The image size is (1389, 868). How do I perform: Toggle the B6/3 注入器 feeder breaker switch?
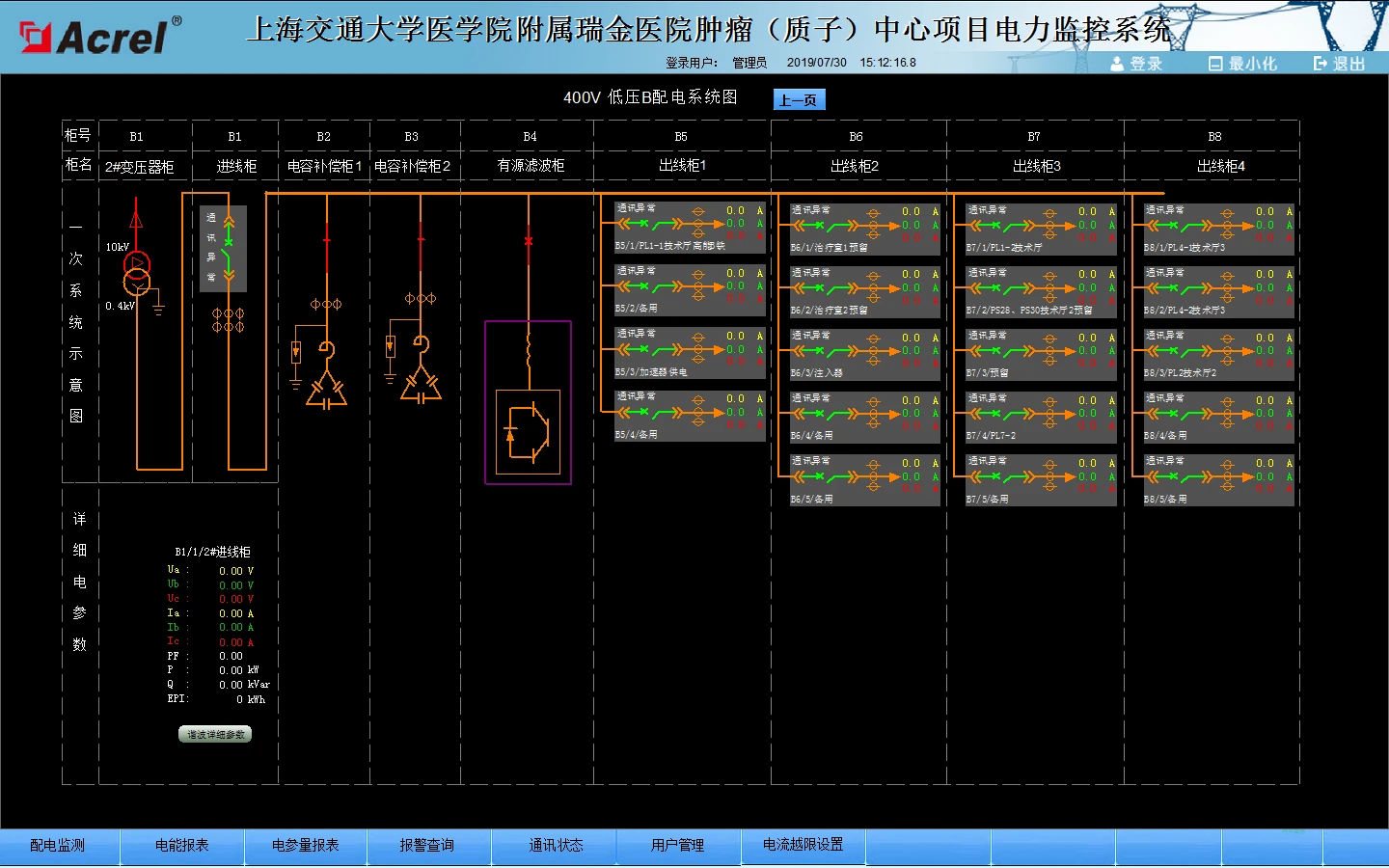[840, 351]
